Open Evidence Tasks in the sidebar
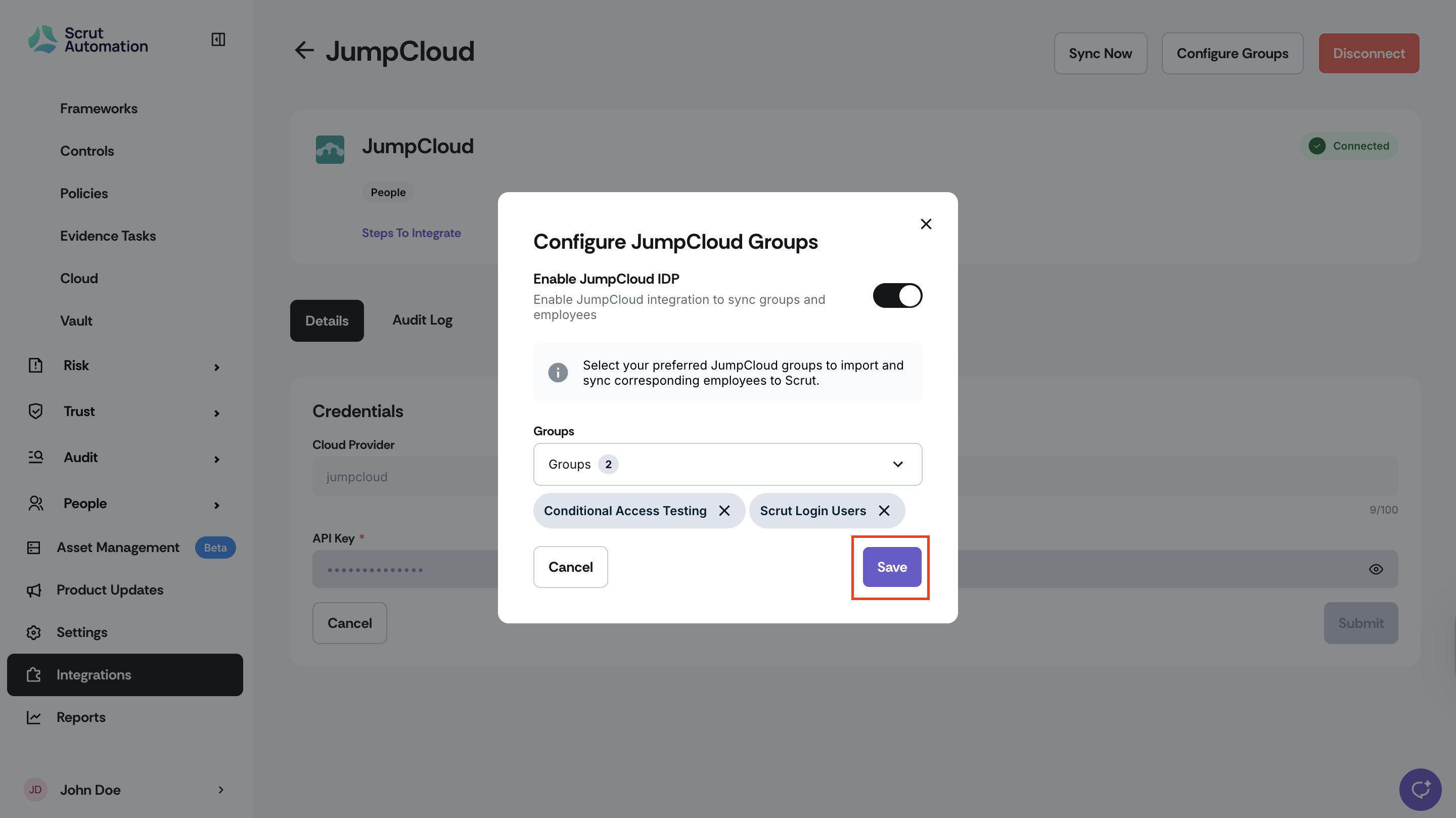 [x=108, y=236]
